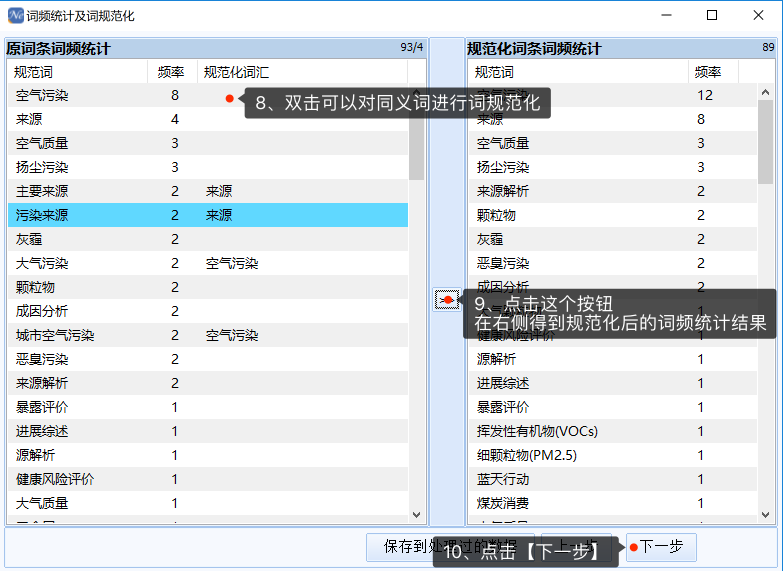Image resolution: width=783 pixels, height=571 pixels.
Task: Select 空气污染 row in left list
Action: (208, 95)
